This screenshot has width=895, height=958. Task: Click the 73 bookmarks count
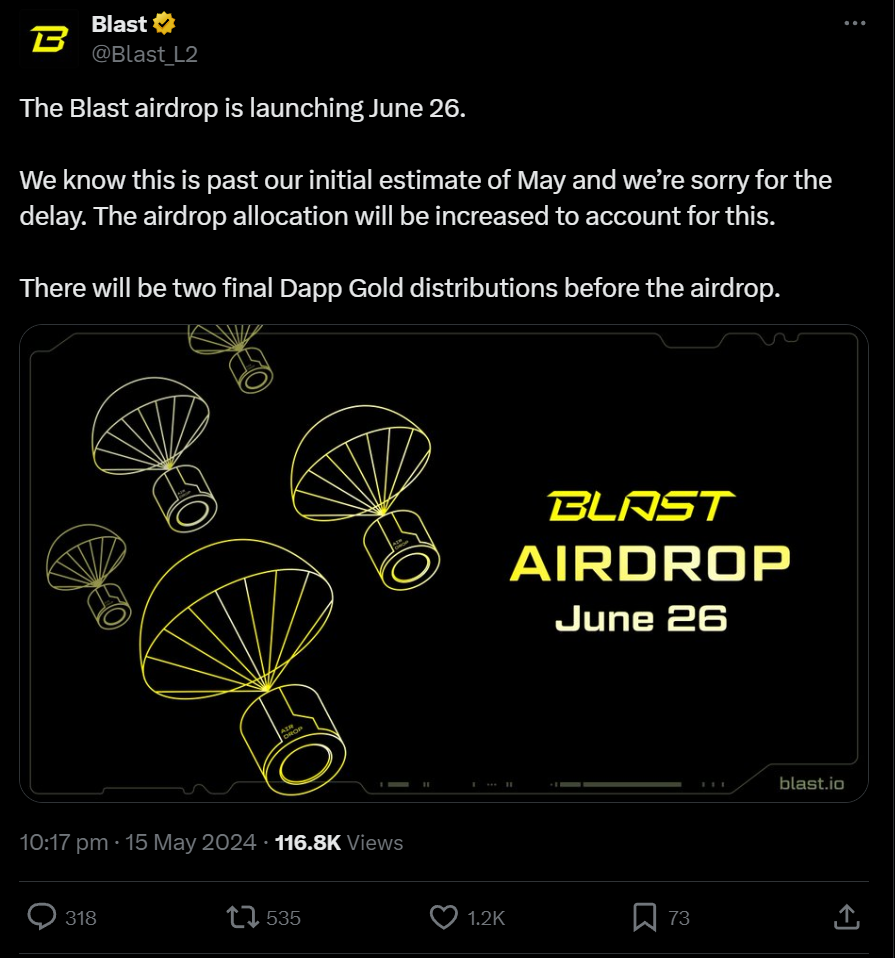coord(679,918)
